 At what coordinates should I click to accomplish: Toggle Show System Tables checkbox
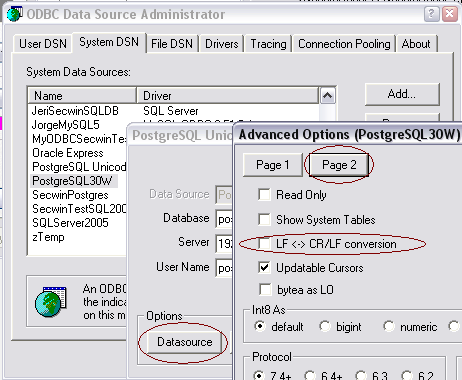(x=264, y=219)
